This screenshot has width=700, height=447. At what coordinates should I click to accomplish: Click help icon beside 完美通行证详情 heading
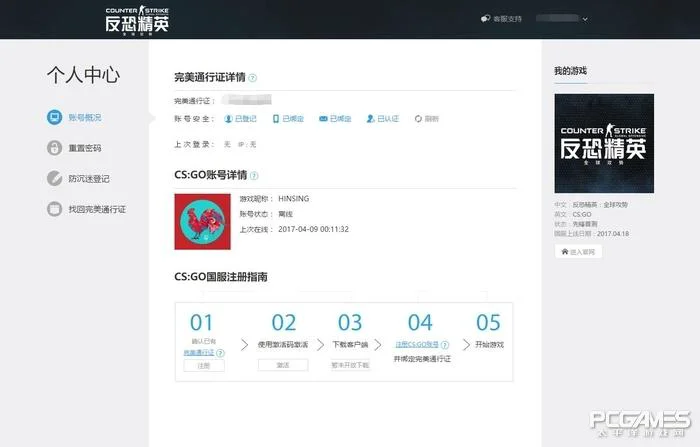click(253, 78)
